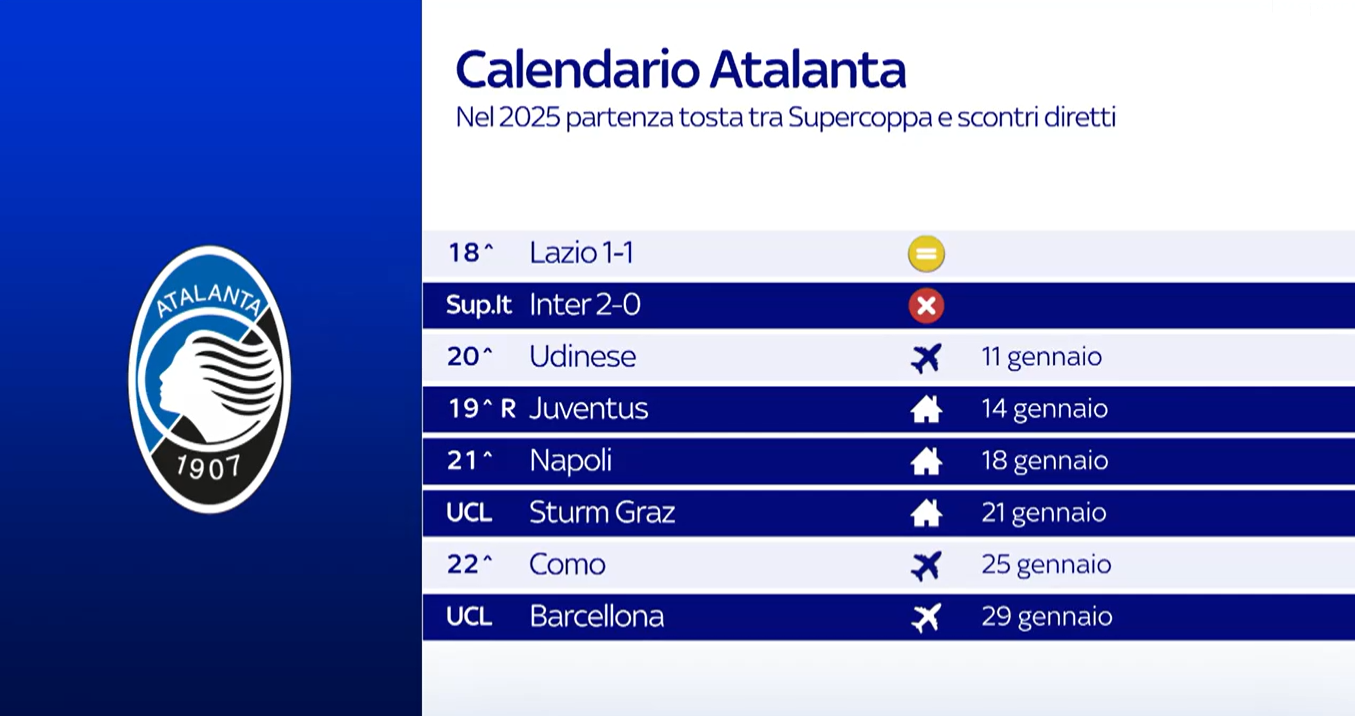Click the home icon for Juventus match
Viewport: 1355px width, 716px height.
tap(926, 410)
